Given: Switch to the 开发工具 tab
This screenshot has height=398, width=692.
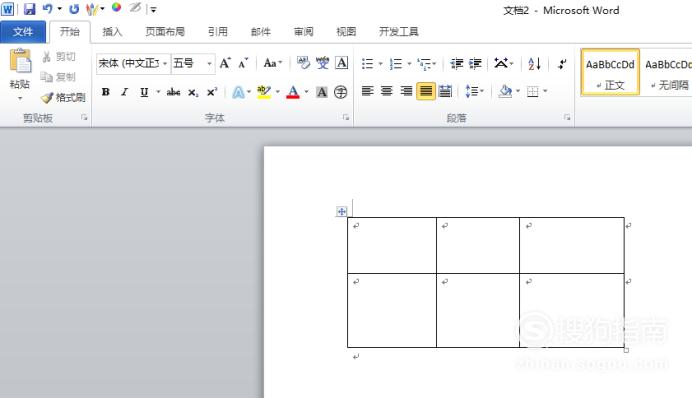Looking at the screenshot, I should 399,32.
